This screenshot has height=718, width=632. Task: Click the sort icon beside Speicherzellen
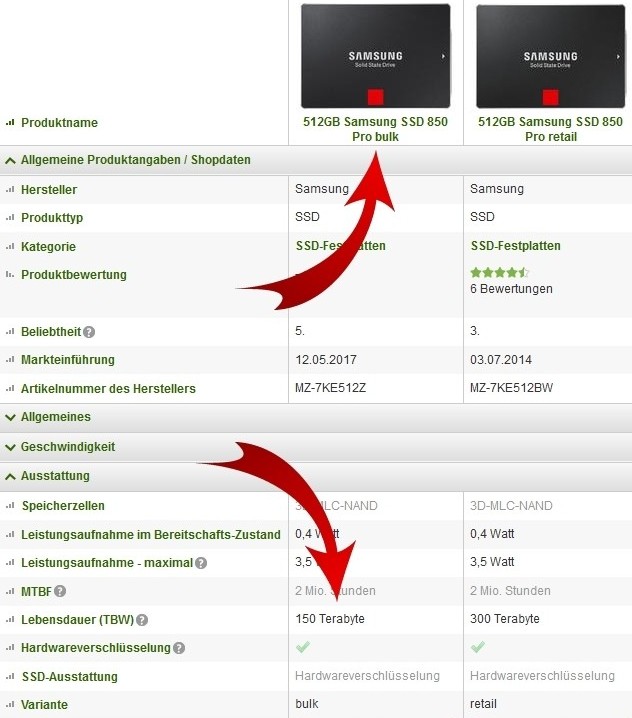click(x=10, y=506)
